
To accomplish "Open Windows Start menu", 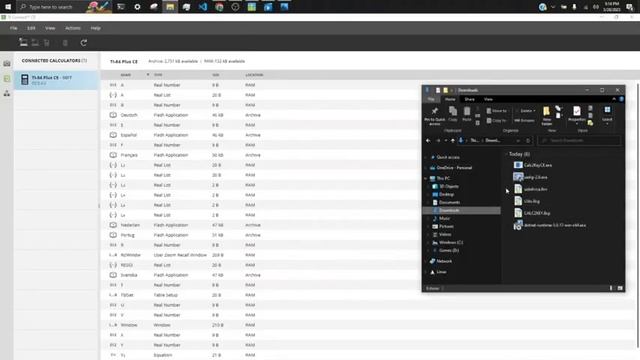I will [8, 7].
